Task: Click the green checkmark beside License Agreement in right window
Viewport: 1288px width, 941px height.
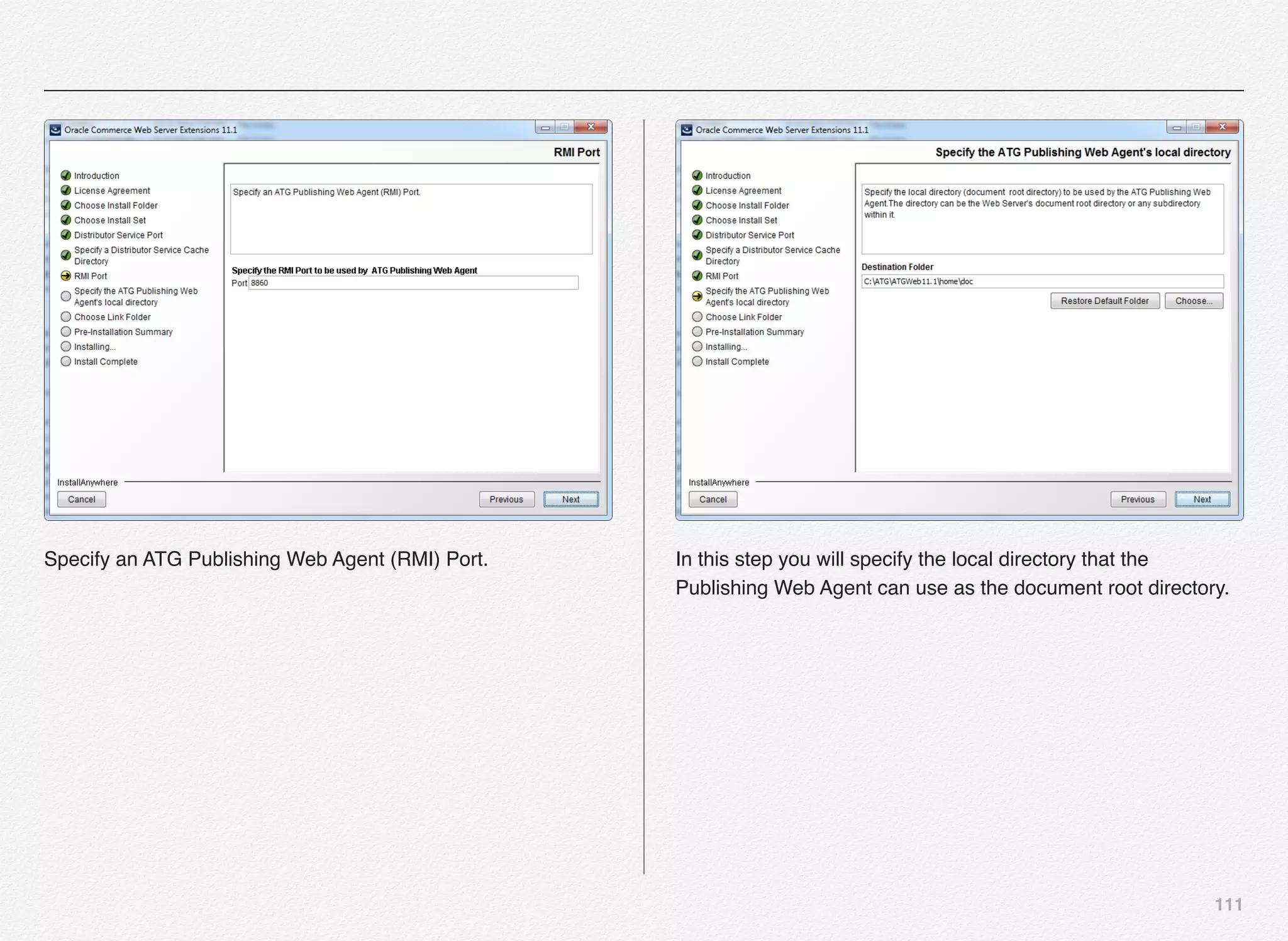Action: [x=697, y=191]
